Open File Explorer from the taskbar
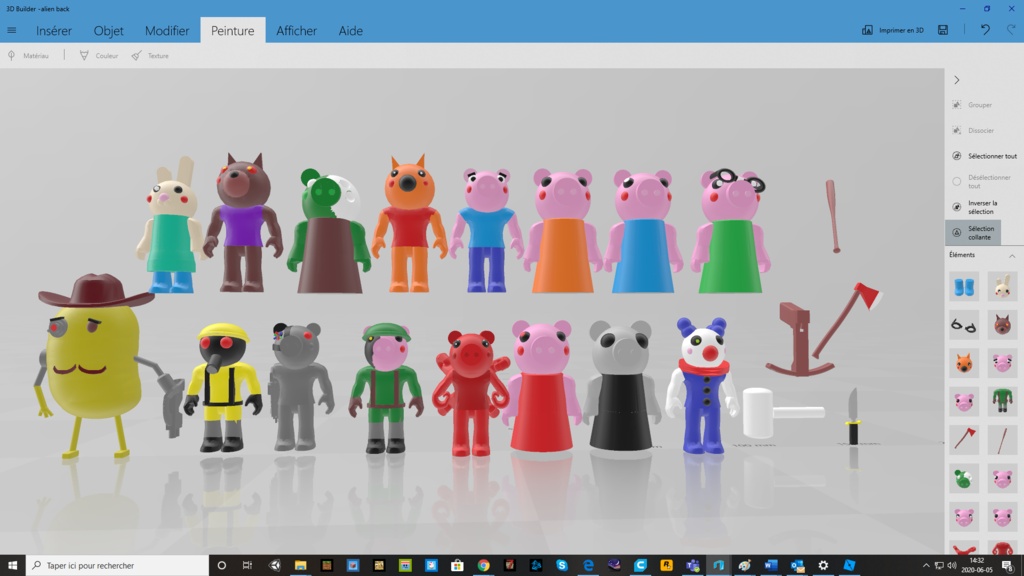Screen dimensions: 1024x576 [x=300, y=565]
